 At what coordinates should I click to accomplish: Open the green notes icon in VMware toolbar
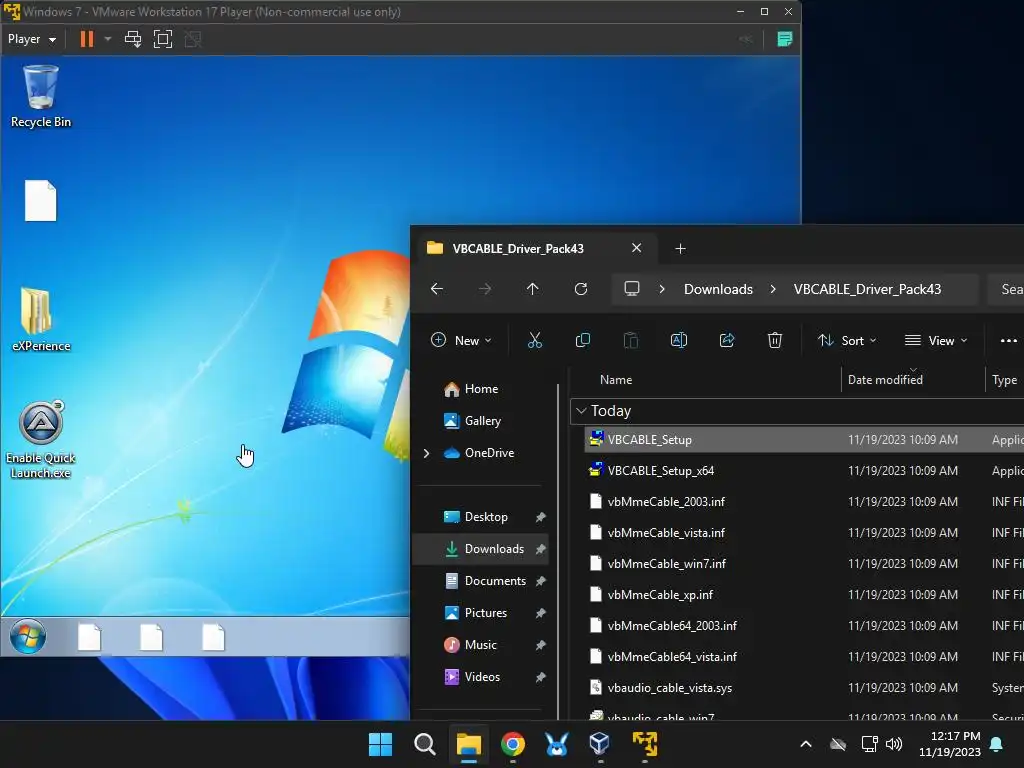(784, 39)
